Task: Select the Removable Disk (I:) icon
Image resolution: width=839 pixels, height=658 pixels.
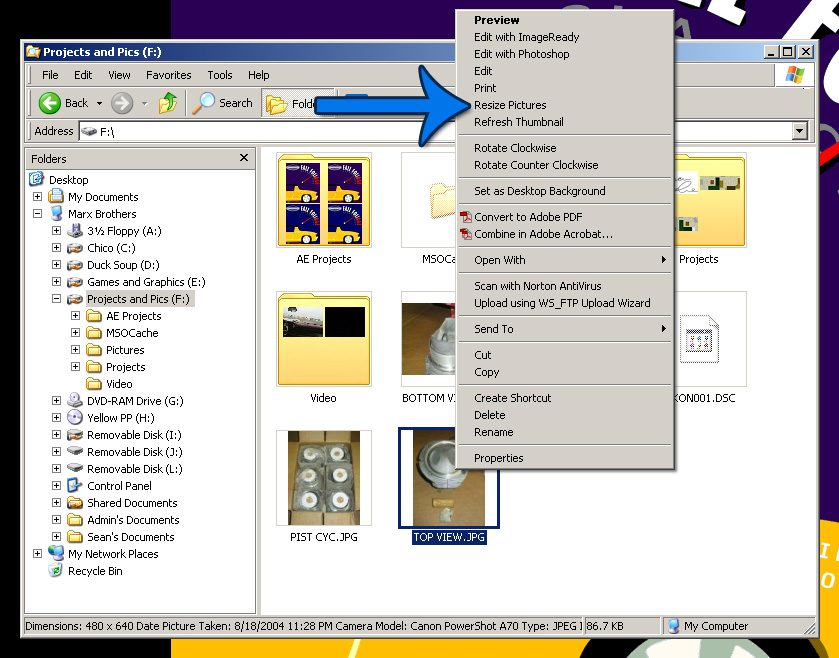Action: coord(75,434)
